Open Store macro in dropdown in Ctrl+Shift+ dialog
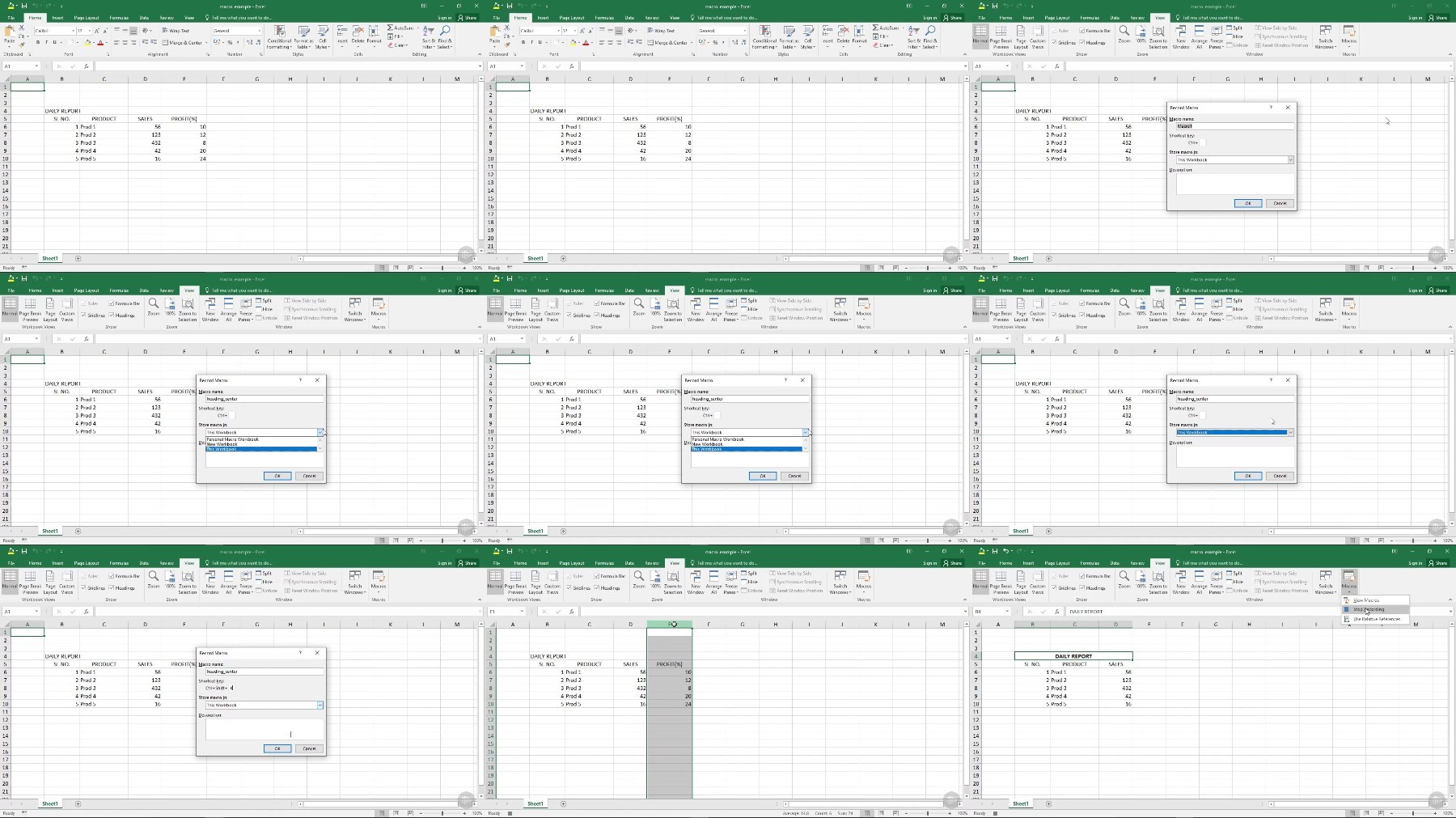Screen dimensions: 1456x818 [x=320, y=705]
